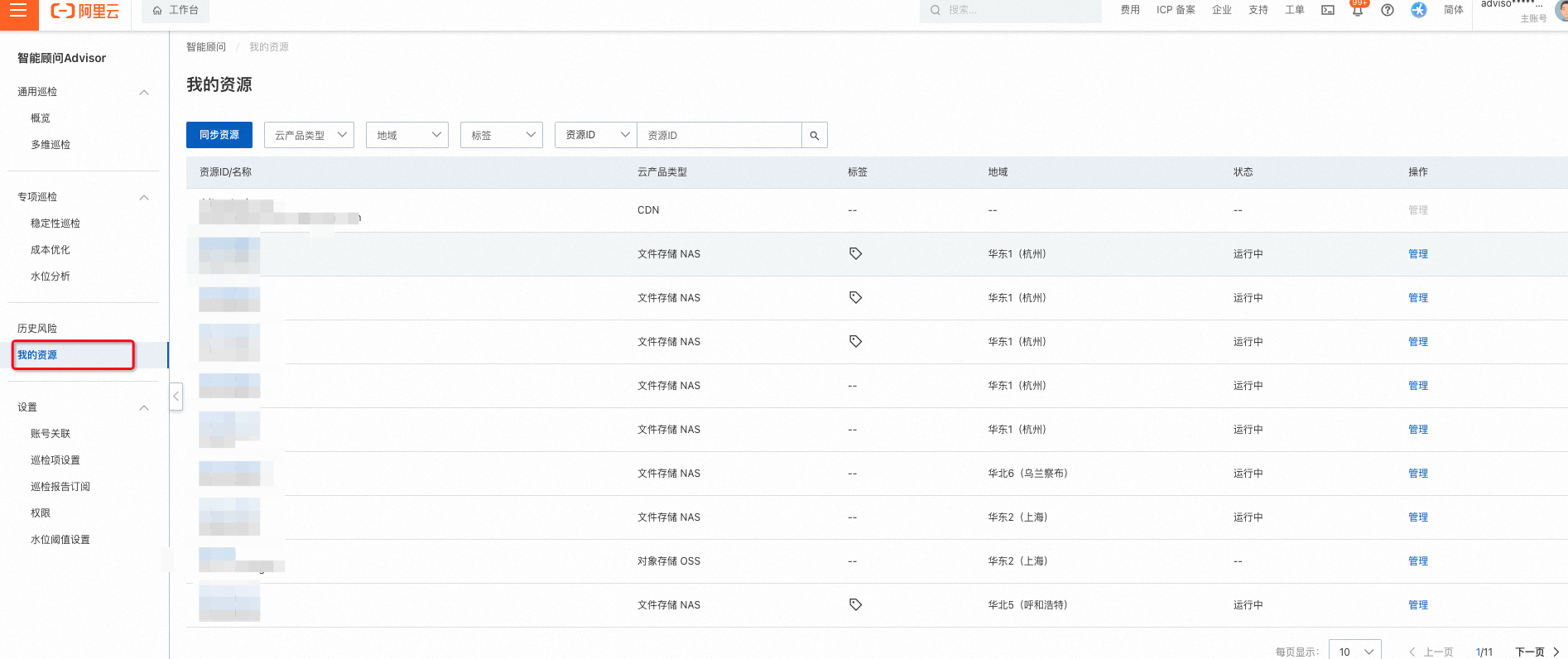Click the search magnifier button beside resource ID
This screenshot has height=659, width=1568.
(815, 135)
